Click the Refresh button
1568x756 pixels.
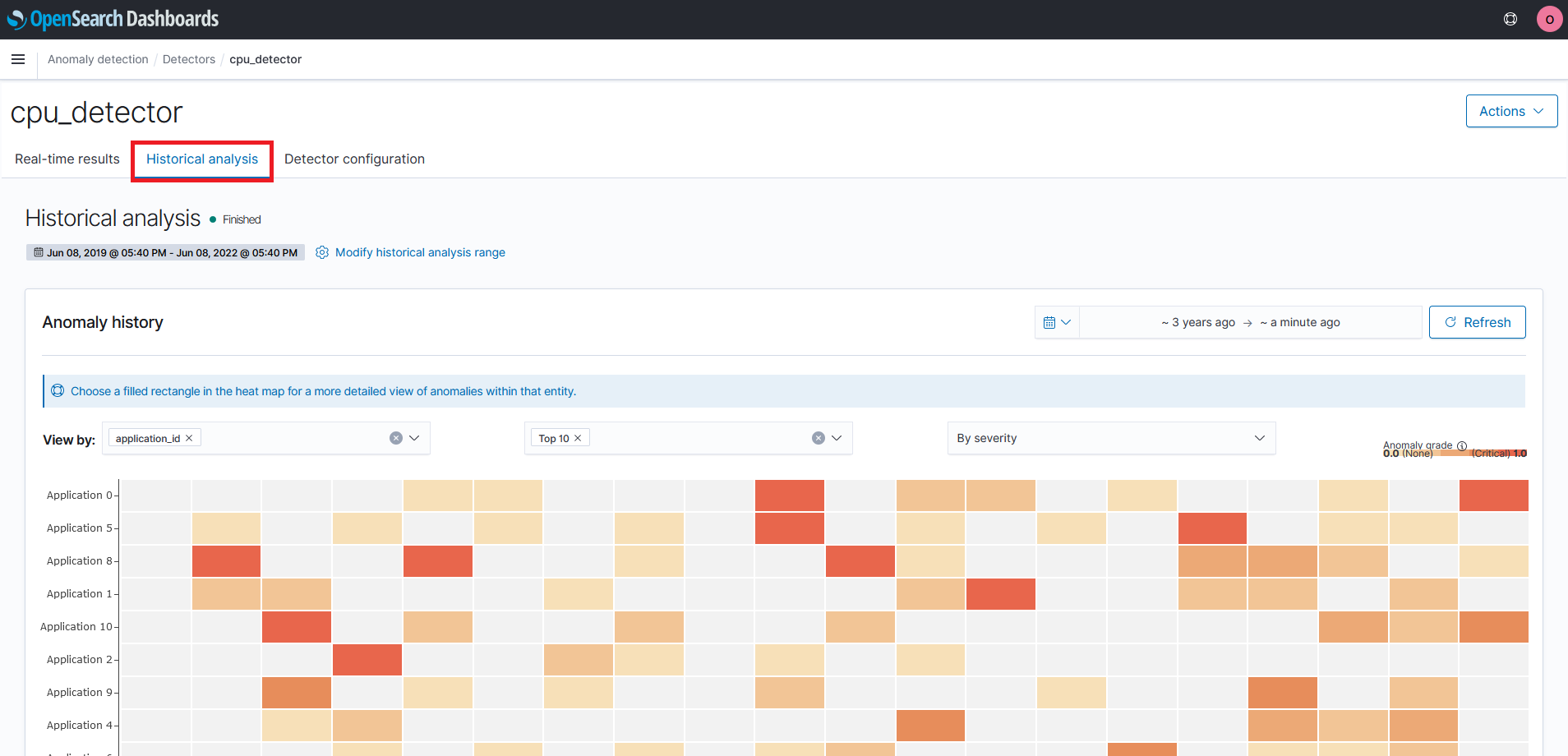(1477, 322)
